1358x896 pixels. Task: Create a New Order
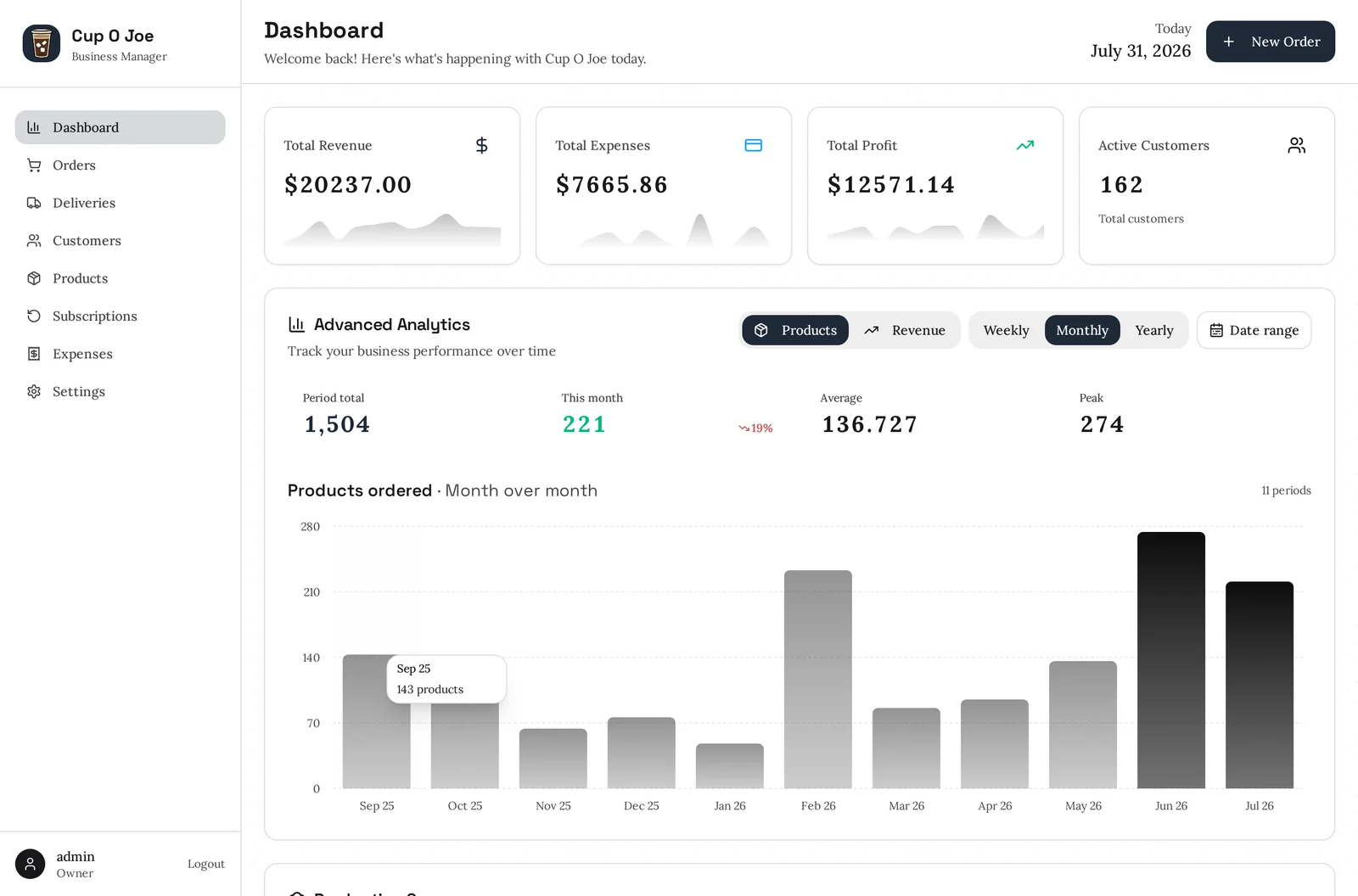point(1271,42)
